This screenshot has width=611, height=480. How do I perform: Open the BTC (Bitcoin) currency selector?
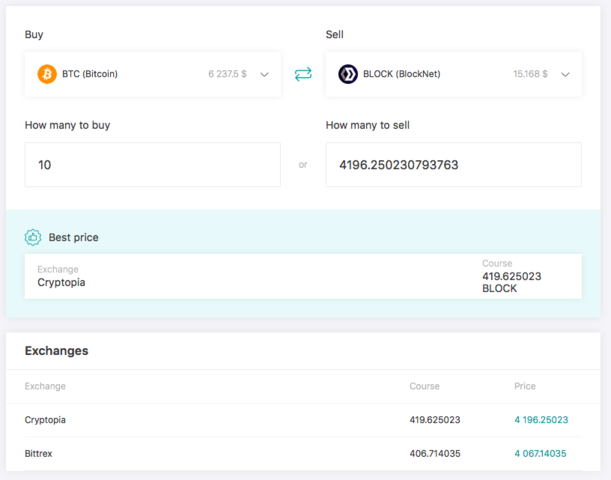[x=153, y=74]
